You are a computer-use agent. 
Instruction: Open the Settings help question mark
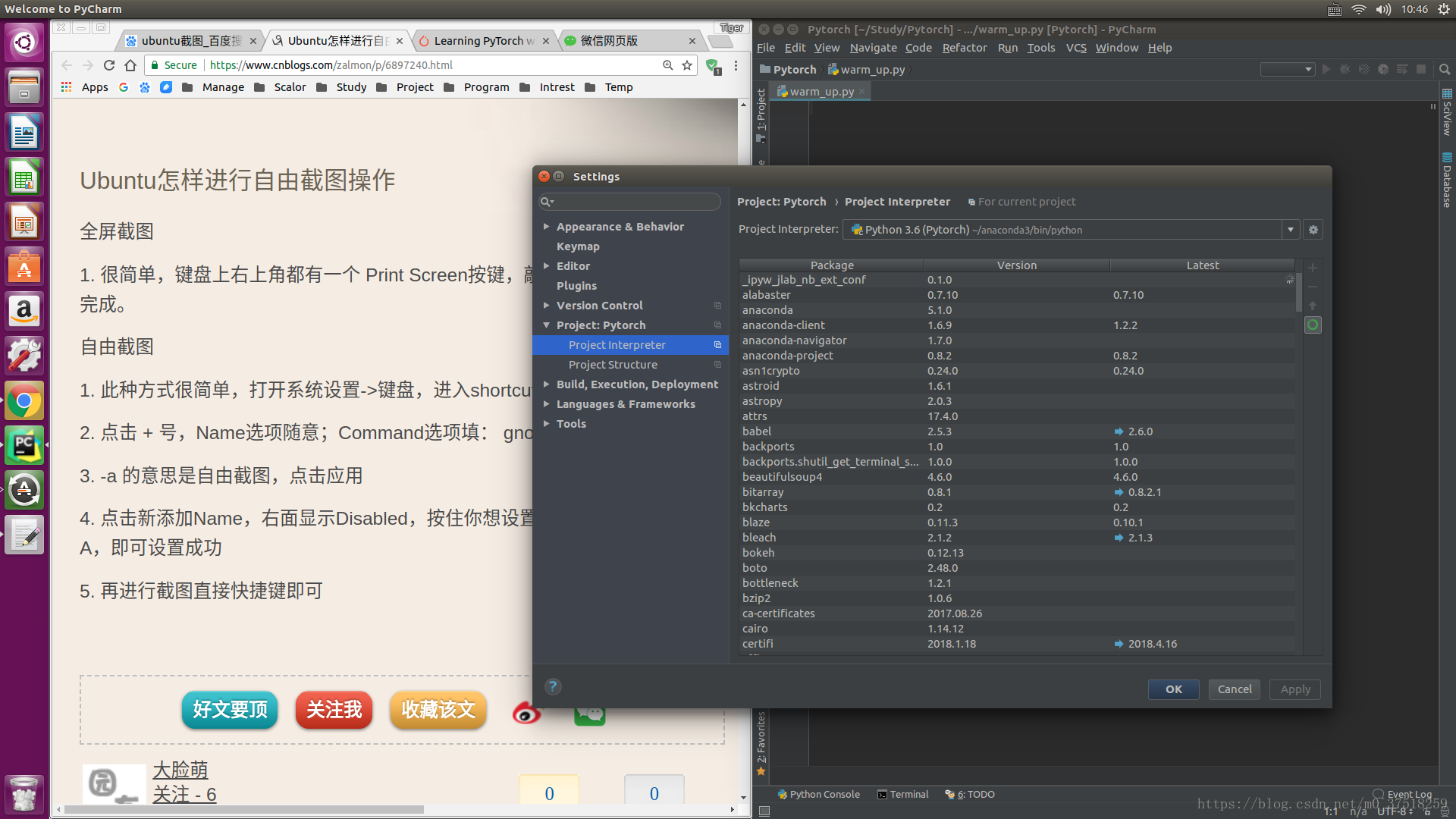(x=553, y=686)
